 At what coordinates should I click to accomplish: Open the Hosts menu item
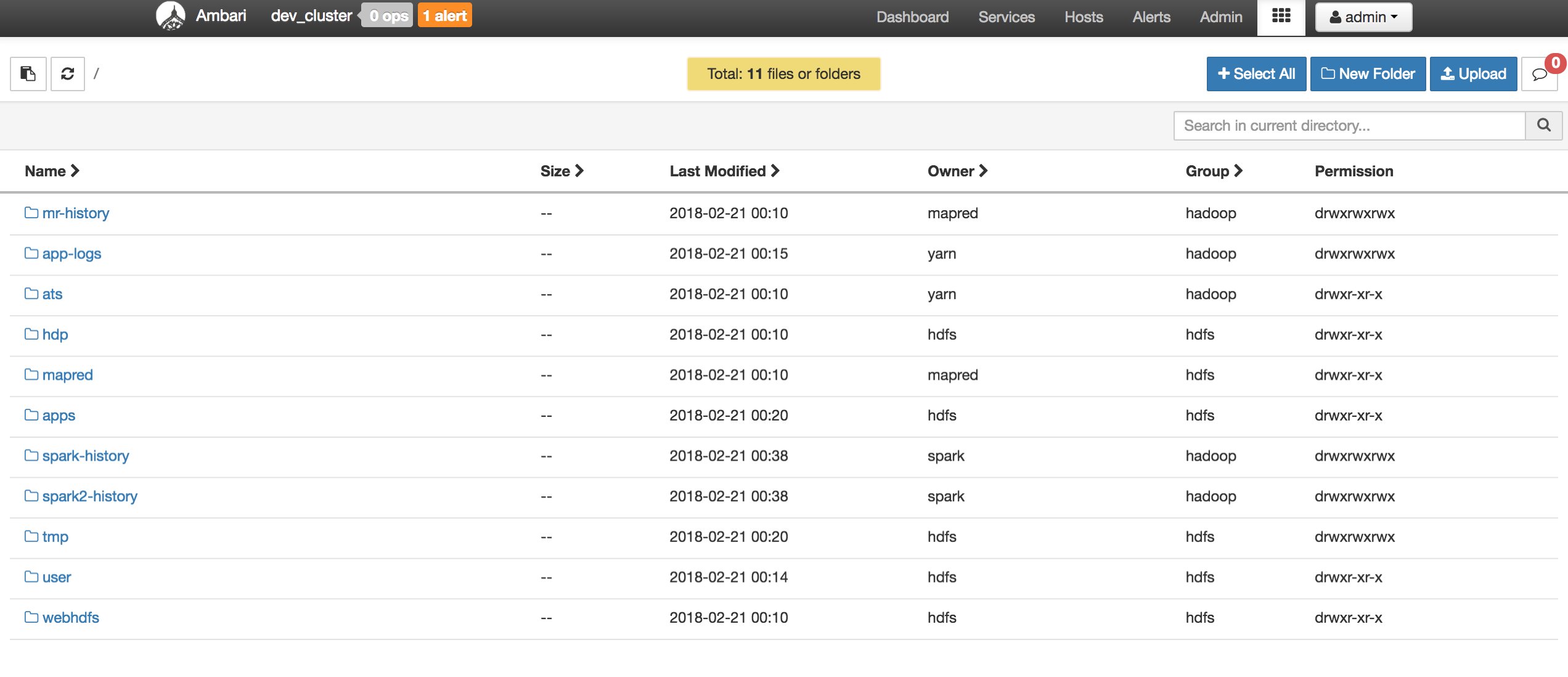pos(1083,17)
